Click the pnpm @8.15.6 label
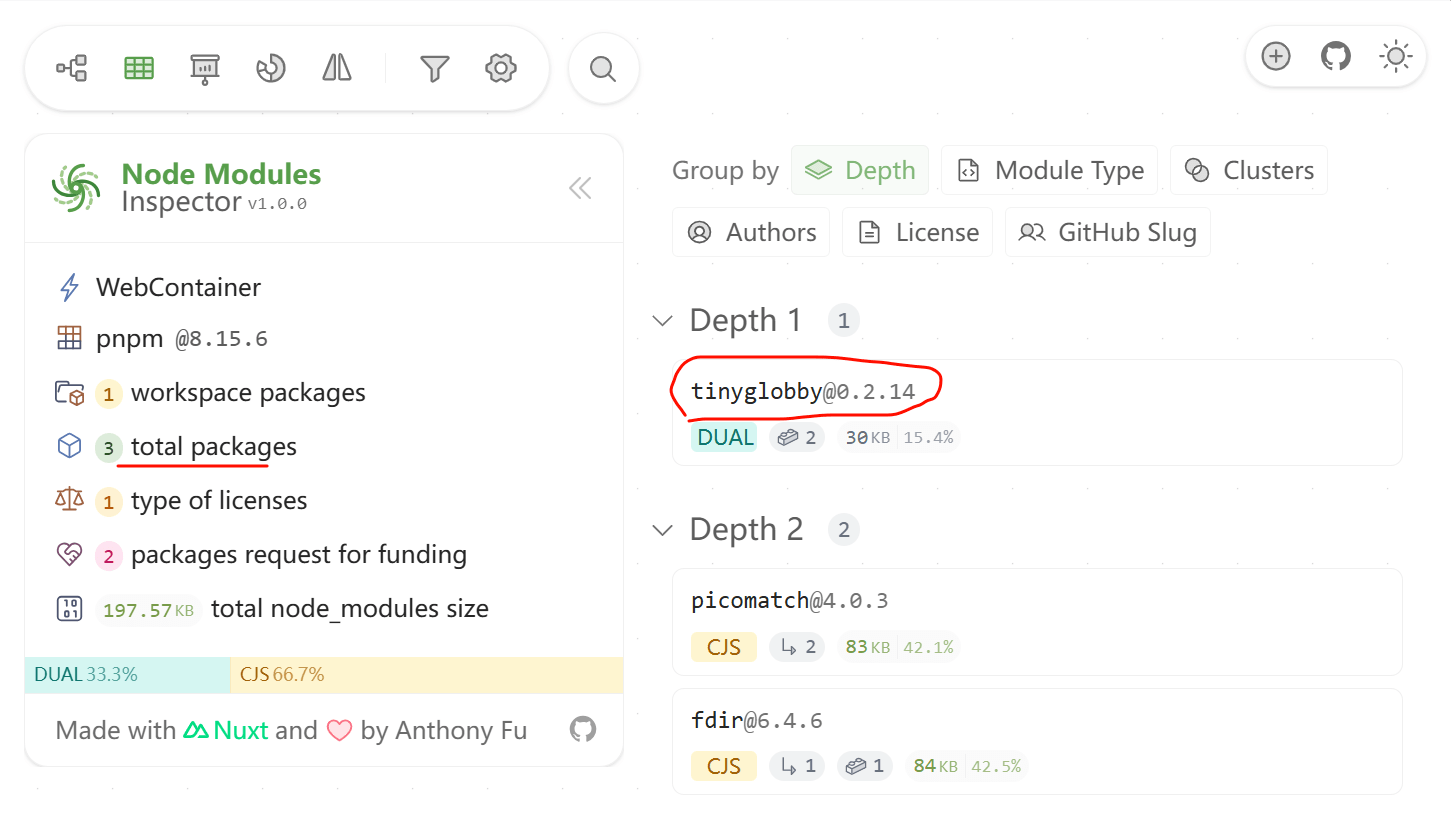The image size is (1451, 829). pyautogui.click(x=182, y=339)
